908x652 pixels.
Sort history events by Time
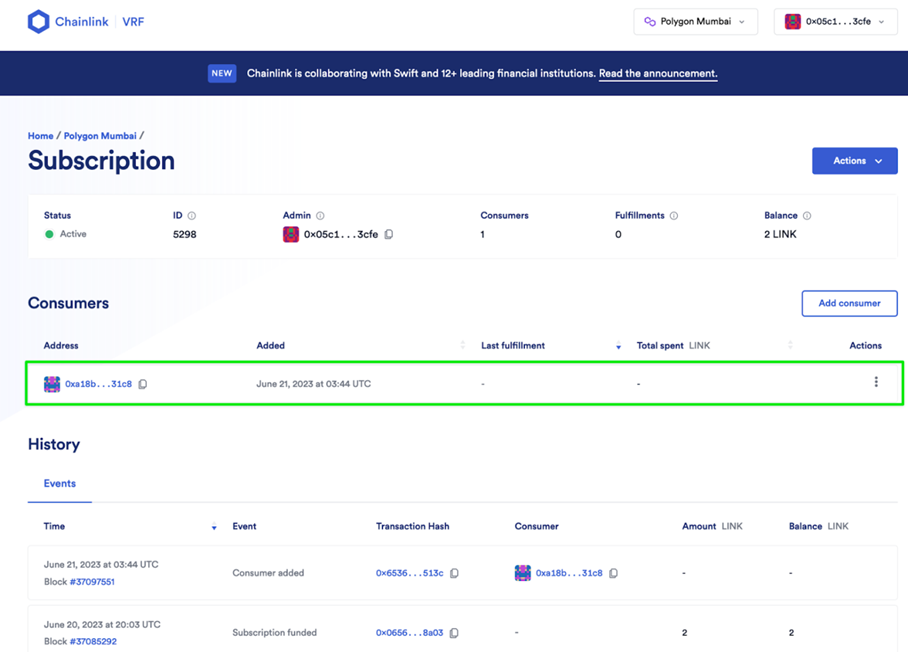tap(214, 526)
